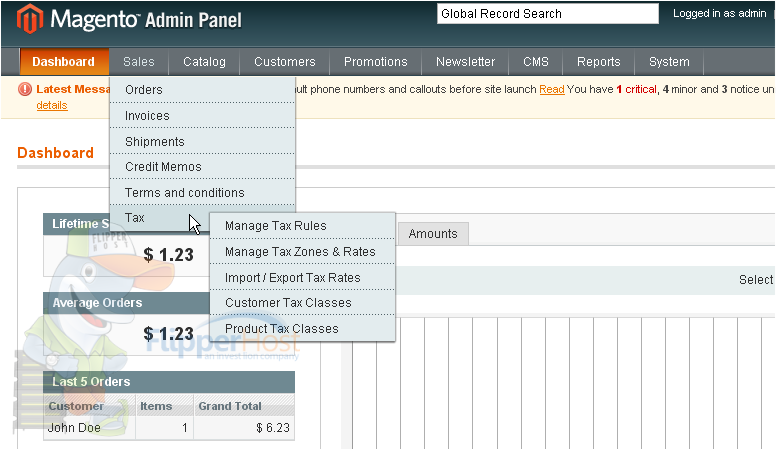The width and height of the screenshot is (776, 450).
Task: Open the details link under Latest Message
Action: [52, 105]
